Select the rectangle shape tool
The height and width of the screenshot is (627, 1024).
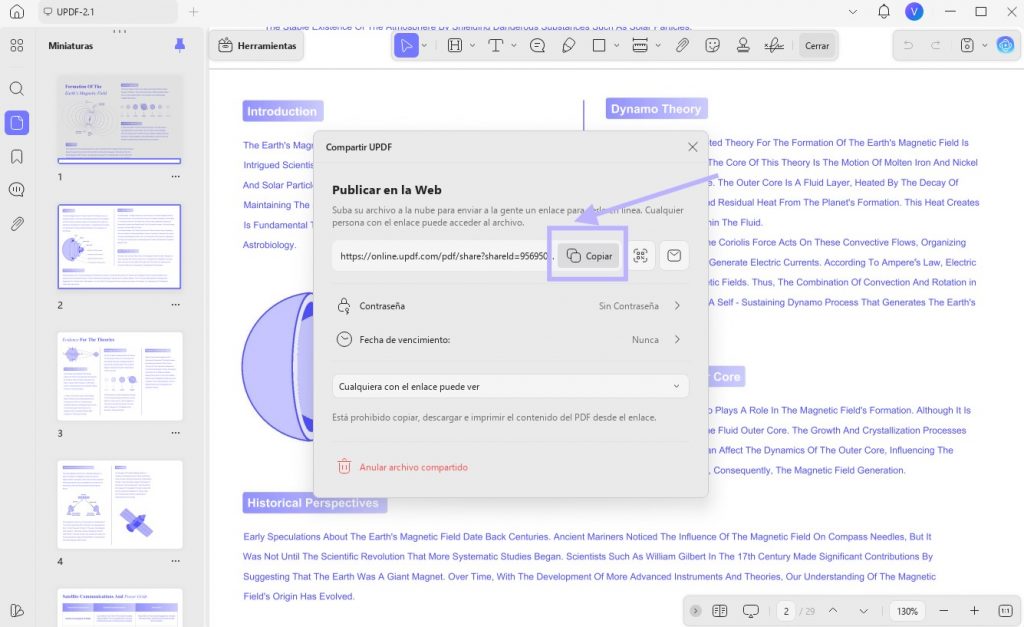point(599,45)
